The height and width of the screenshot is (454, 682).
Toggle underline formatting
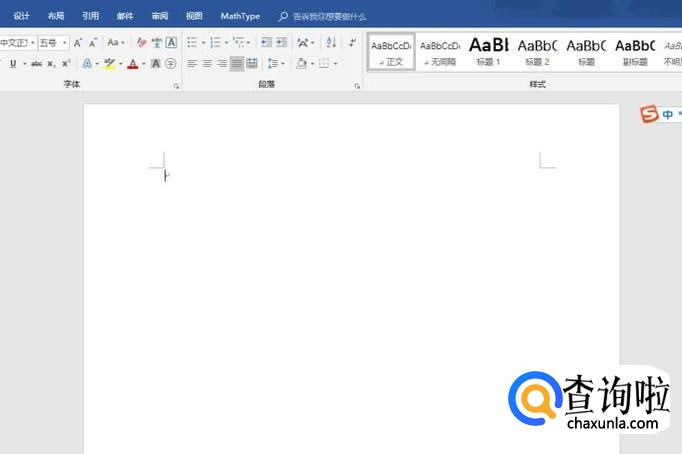click(13, 64)
